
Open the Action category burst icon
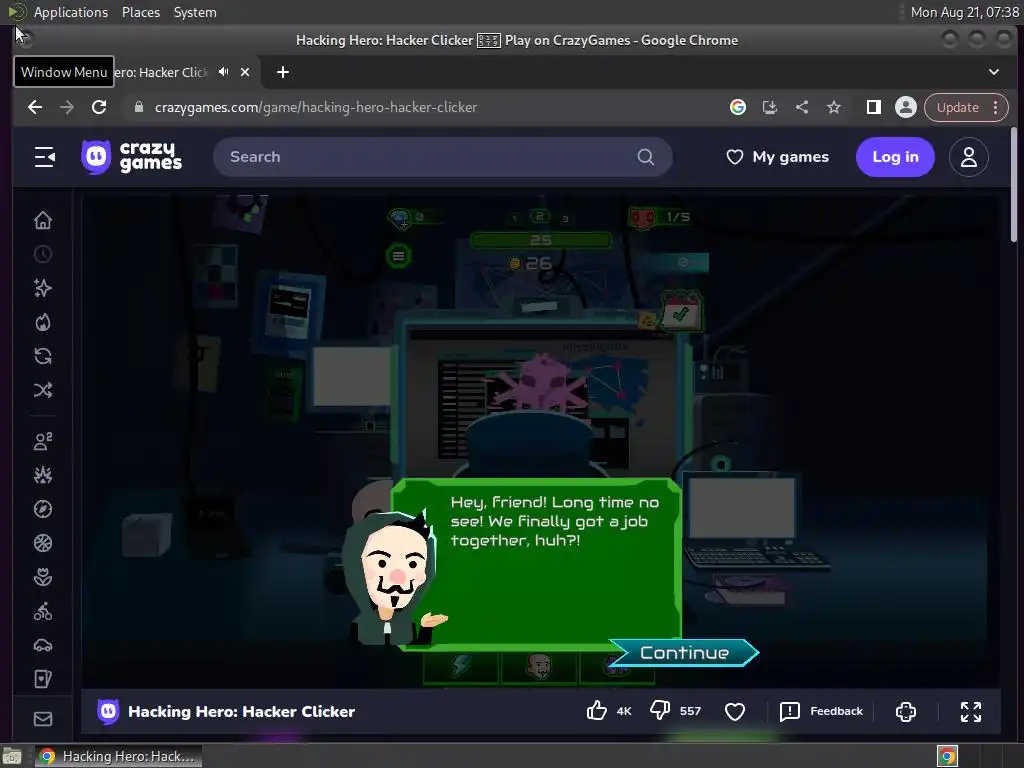tap(43, 475)
